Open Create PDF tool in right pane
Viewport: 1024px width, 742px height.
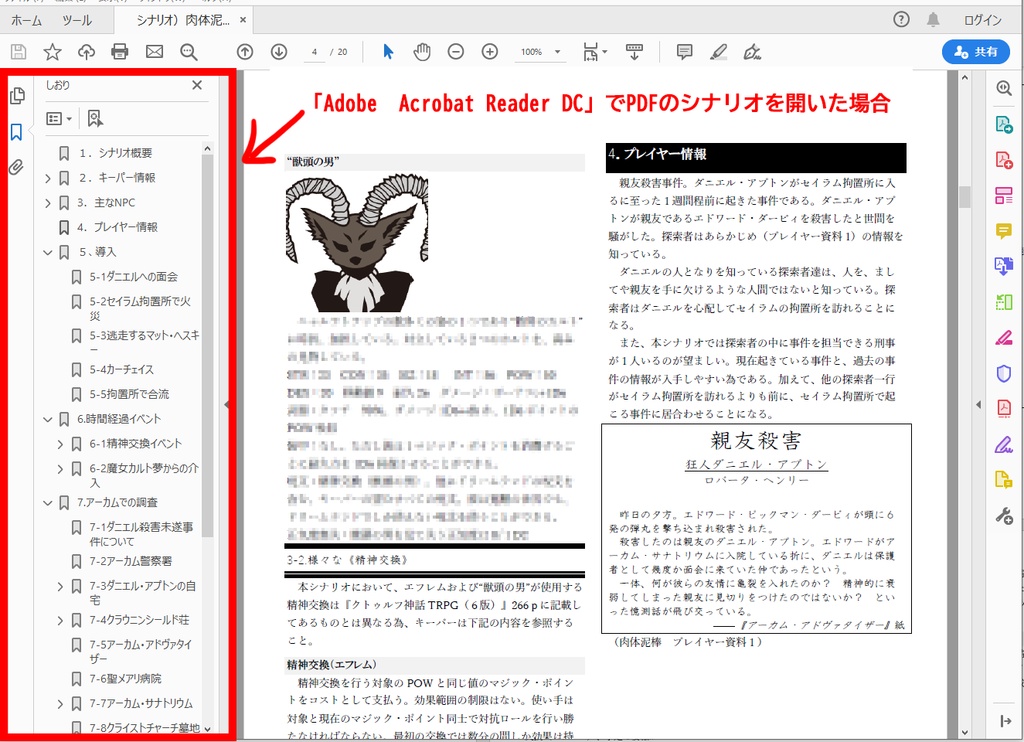click(1004, 159)
